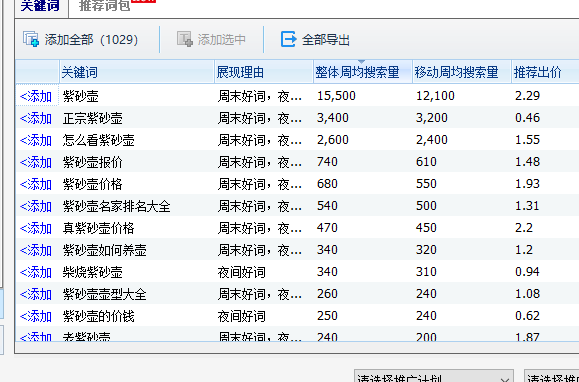Open the 推荐词包 tab
This screenshot has height=382, width=579.
pos(105,6)
